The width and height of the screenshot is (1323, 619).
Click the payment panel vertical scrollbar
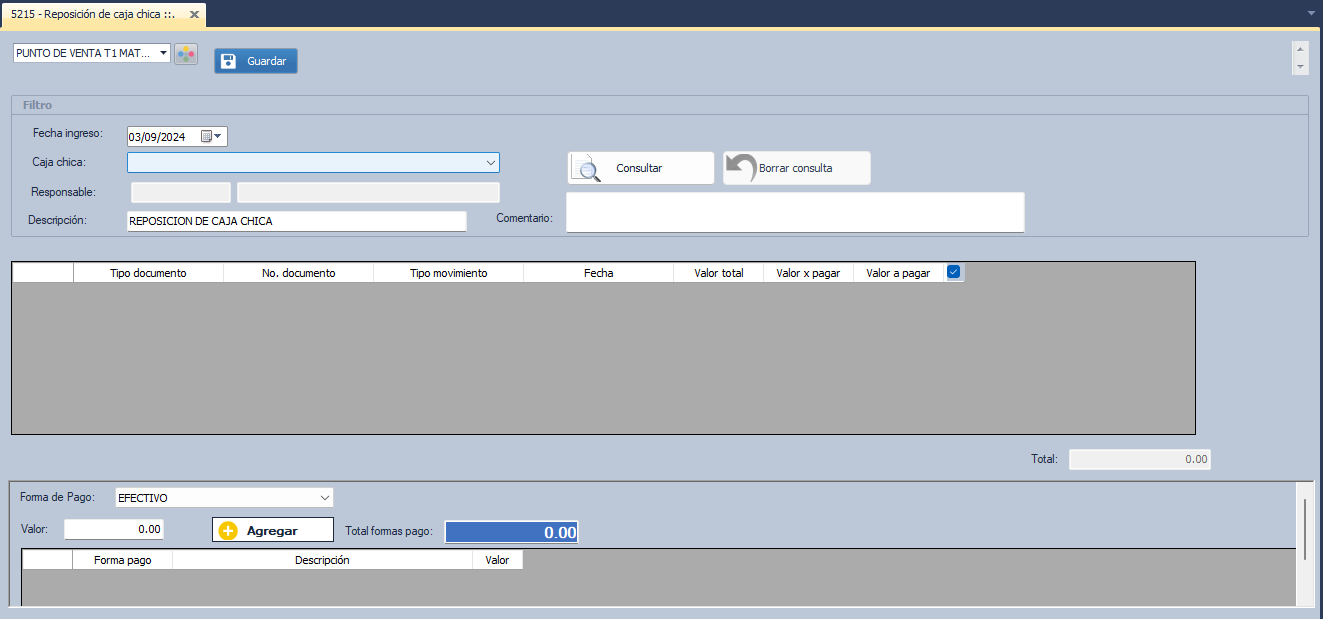point(1304,530)
